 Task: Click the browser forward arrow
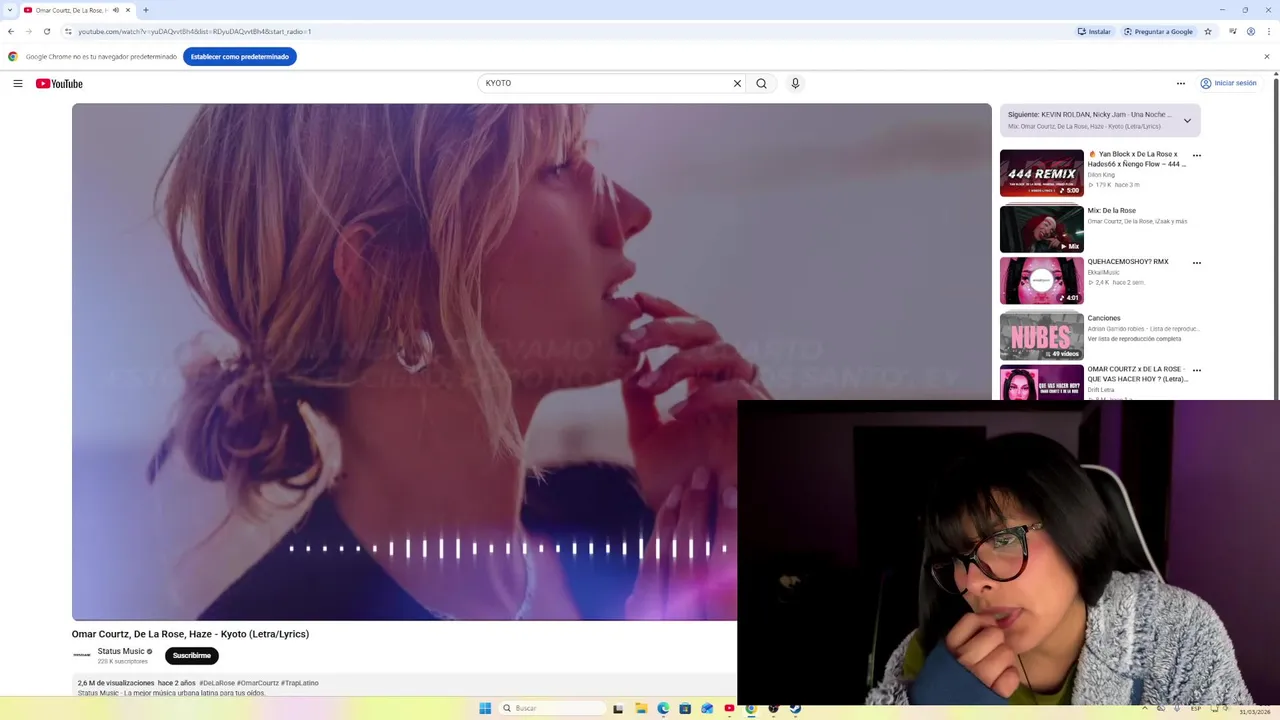pyautogui.click(x=29, y=32)
